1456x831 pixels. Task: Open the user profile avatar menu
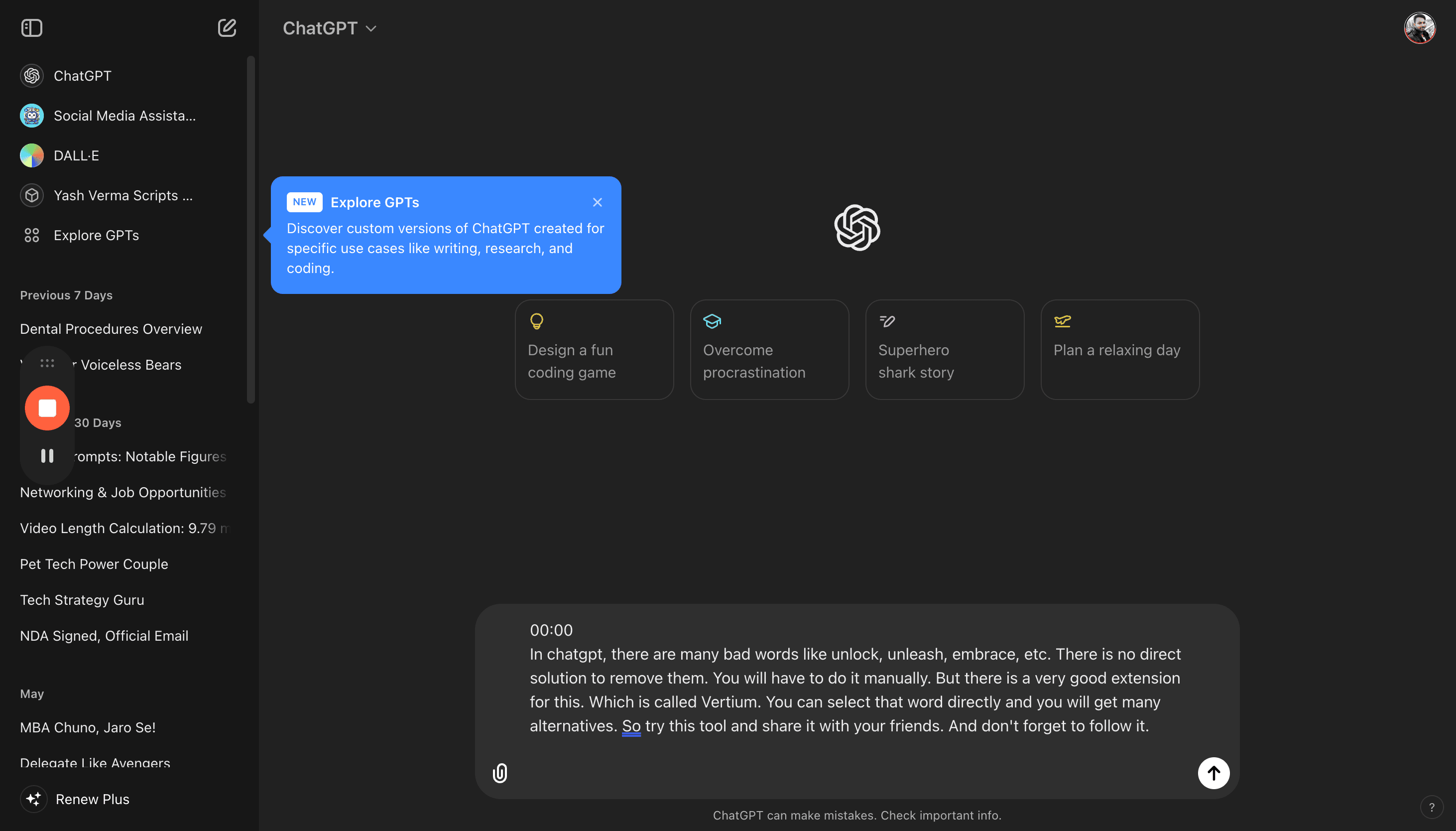pos(1420,28)
